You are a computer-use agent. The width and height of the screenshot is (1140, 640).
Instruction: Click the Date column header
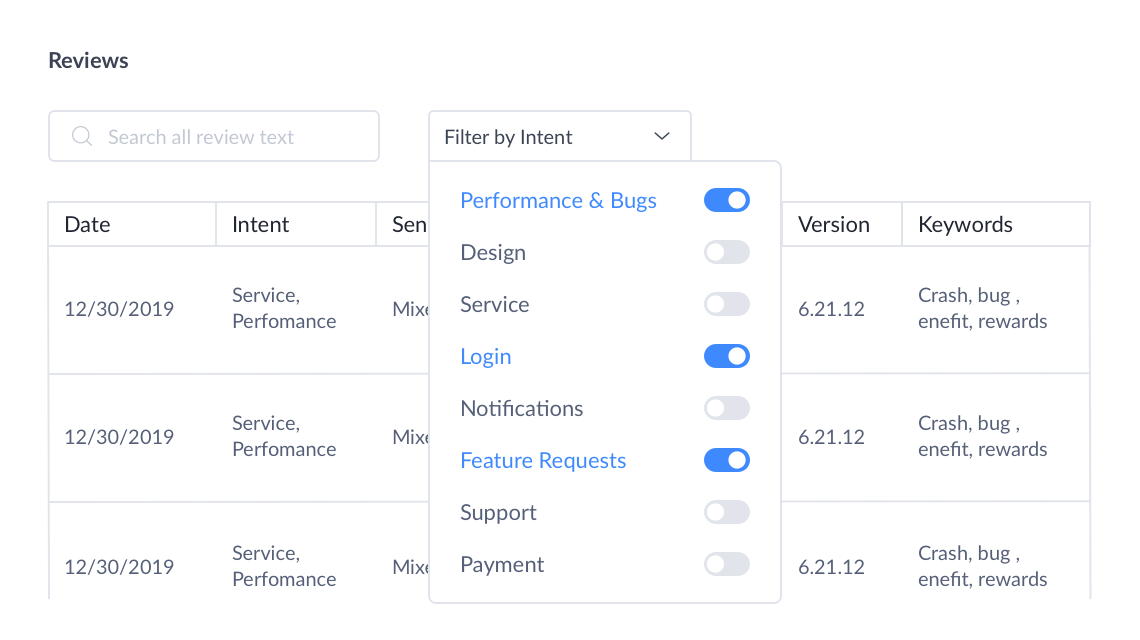[87, 225]
